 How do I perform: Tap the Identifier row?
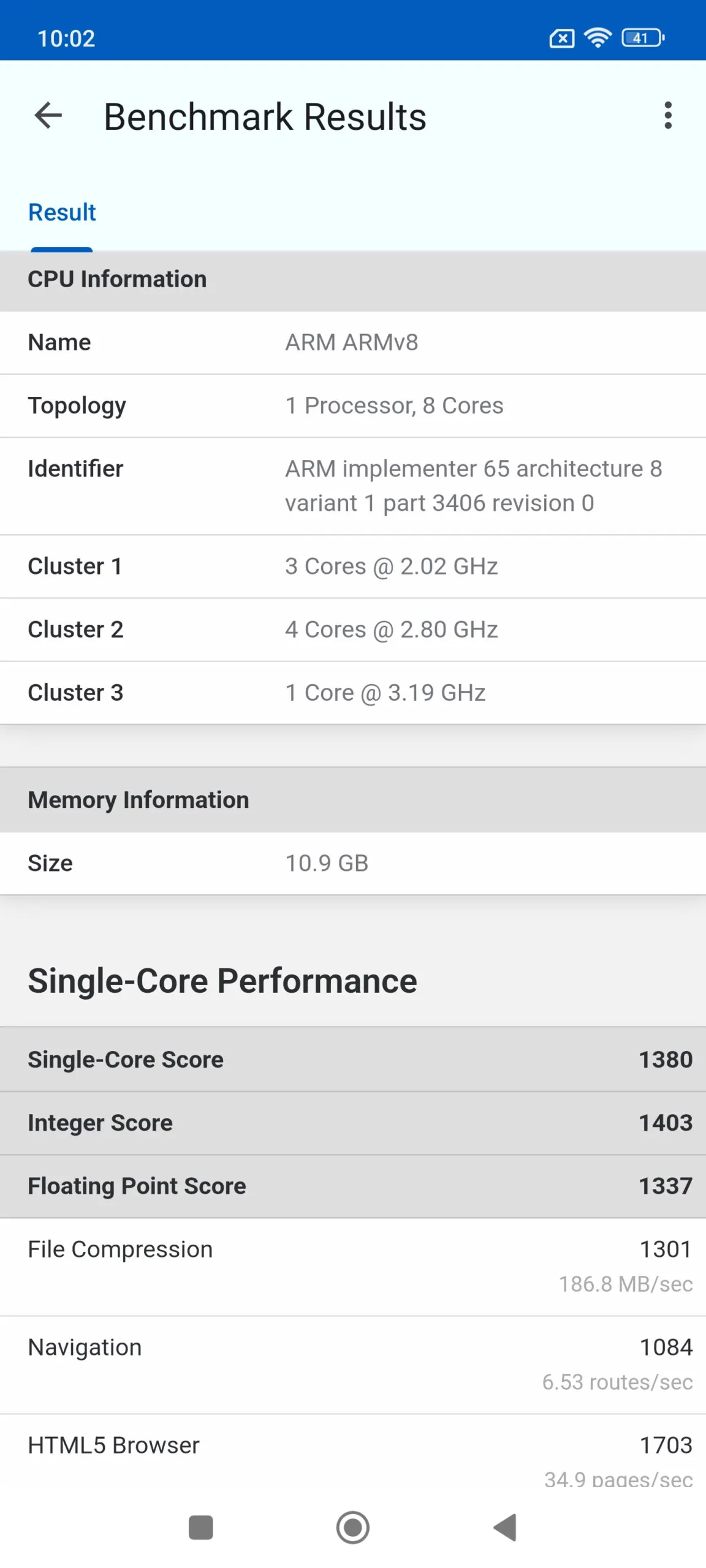click(353, 486)
